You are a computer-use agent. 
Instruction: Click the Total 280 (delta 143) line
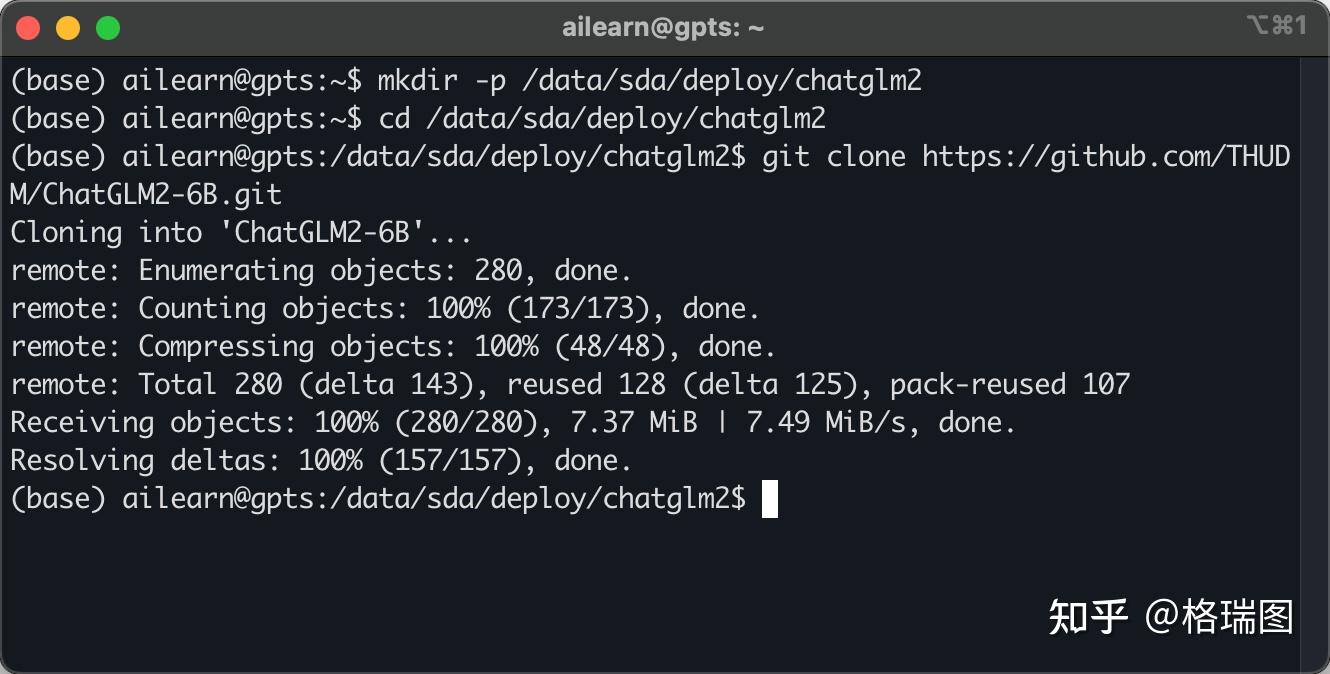click(570, 385)
